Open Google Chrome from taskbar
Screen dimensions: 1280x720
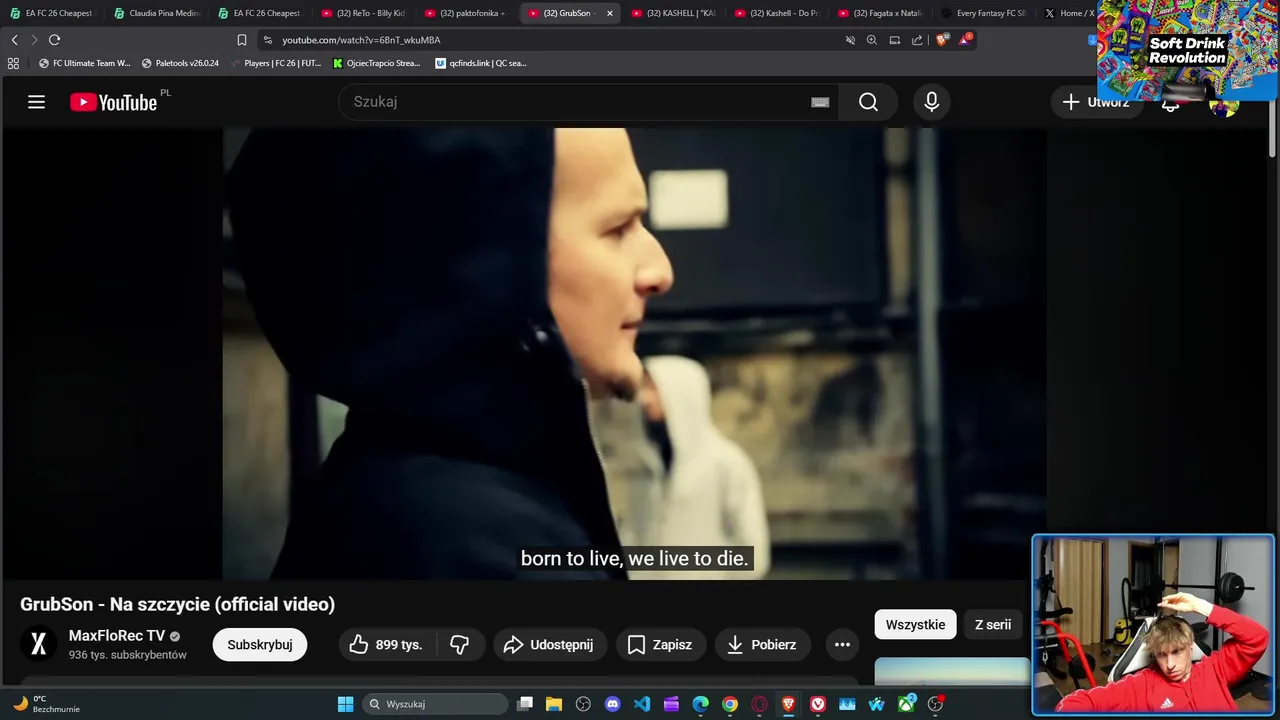tap(730, 704)
